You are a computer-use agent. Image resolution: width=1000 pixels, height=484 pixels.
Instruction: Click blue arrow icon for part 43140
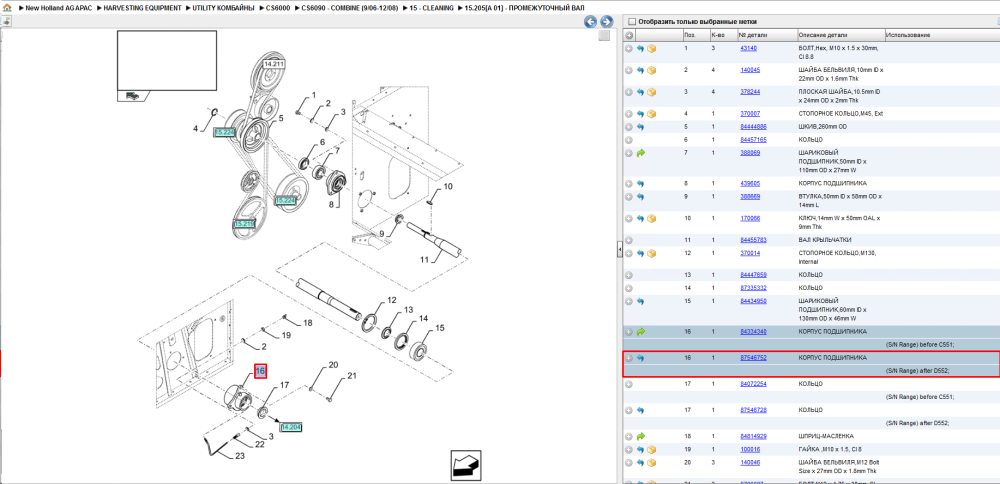pyautogui.click(x=640, y=48)
